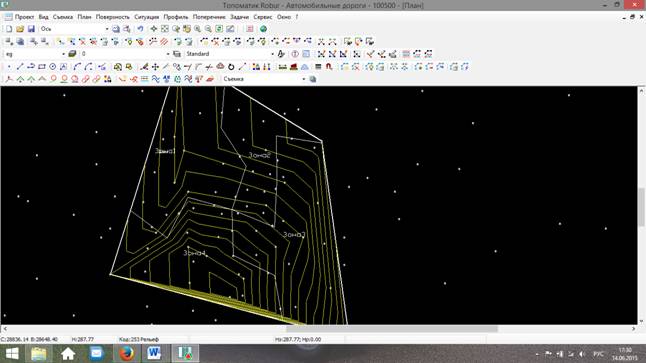
Task: Select the draw circle tool
Action: 53,67
